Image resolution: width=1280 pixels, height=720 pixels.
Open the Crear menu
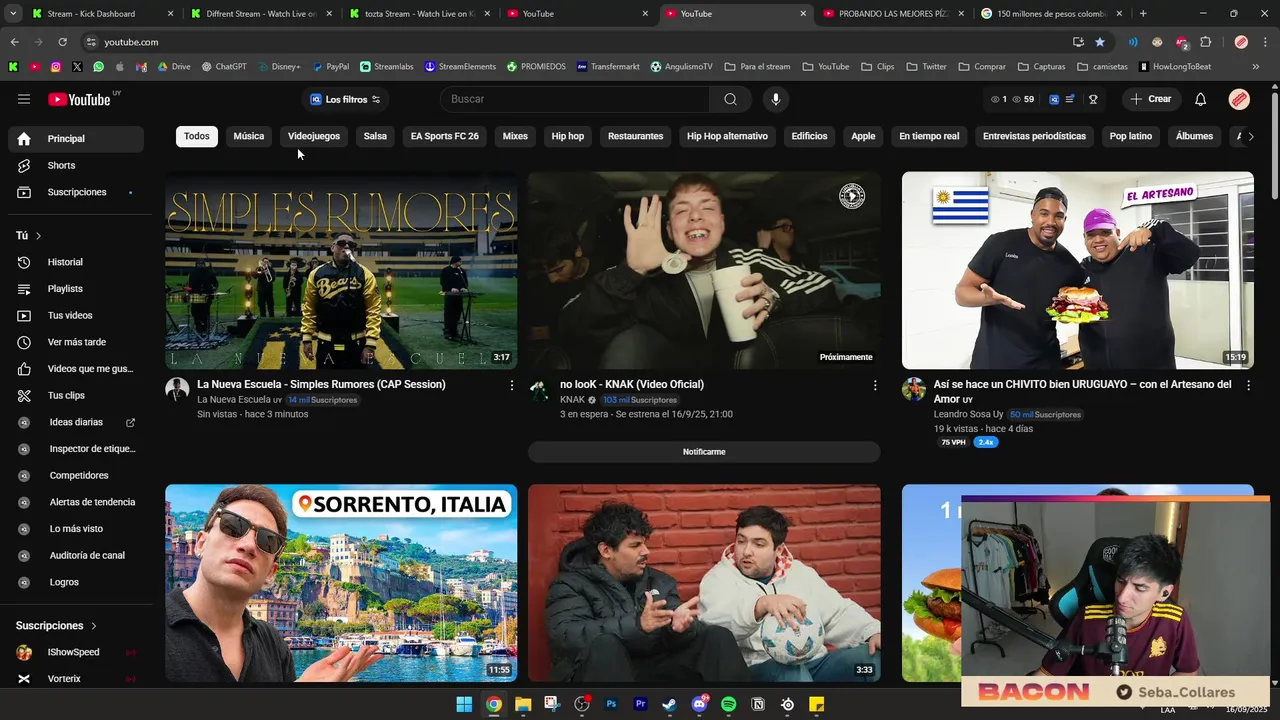click(x=1150, y=99)
